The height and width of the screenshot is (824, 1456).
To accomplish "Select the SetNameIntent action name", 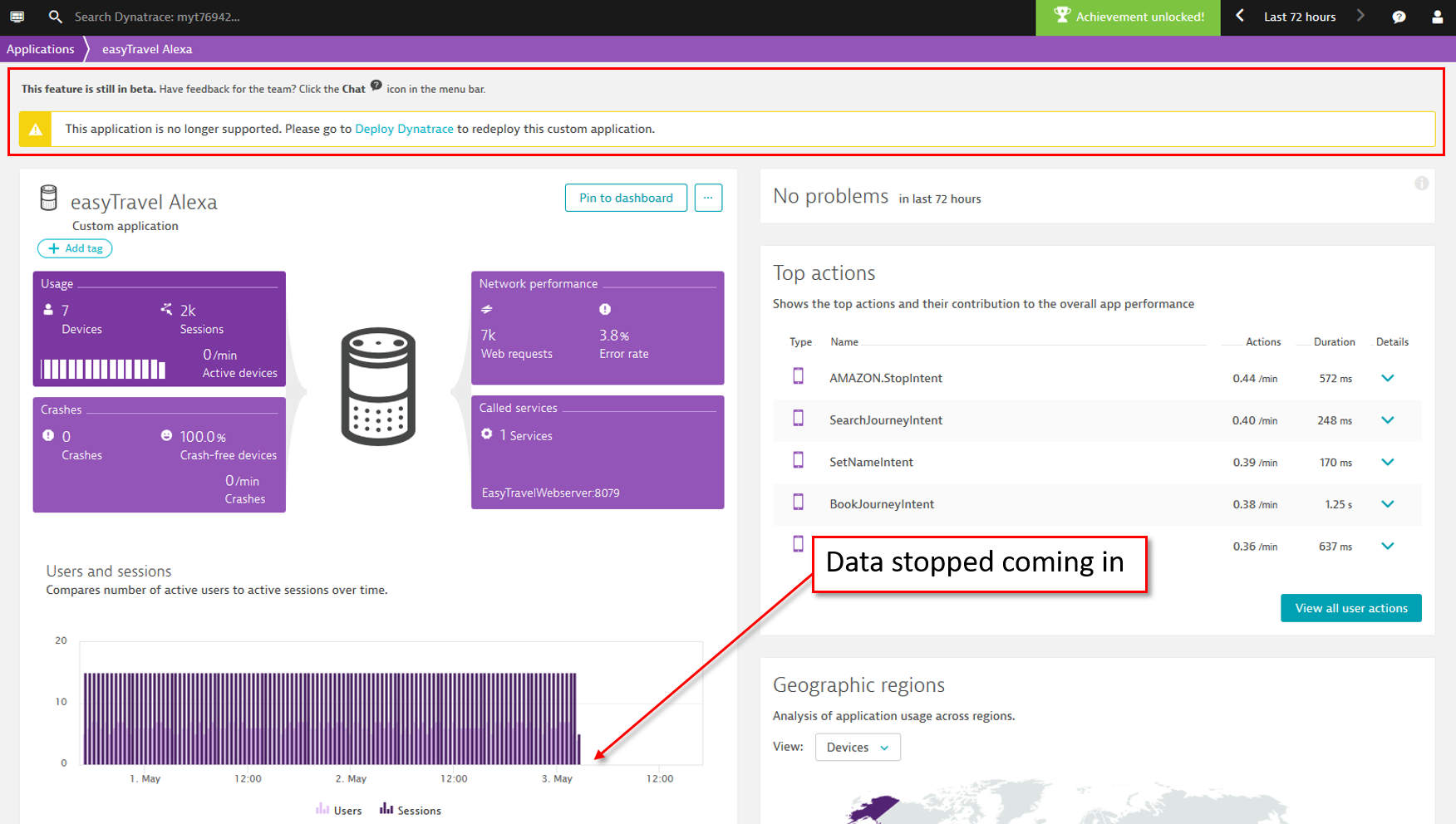I will [871, 462].
